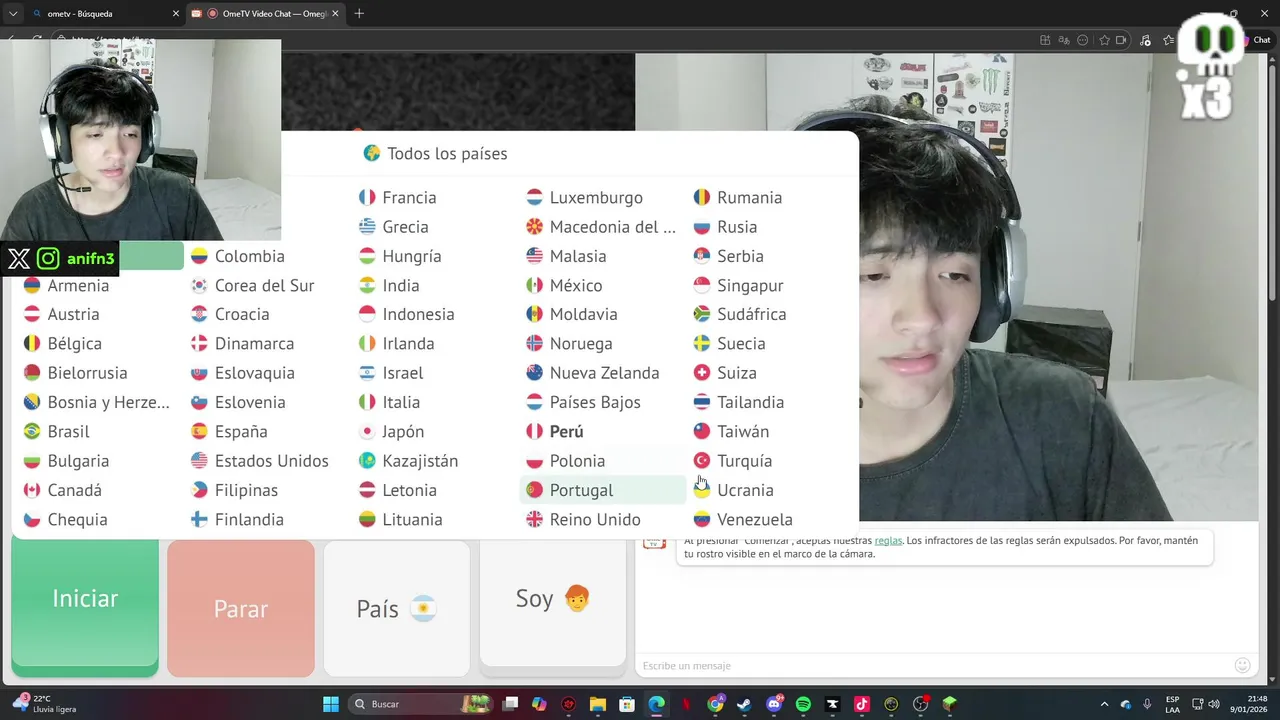The image size is (1280, 720).
Task: Click the taskbar Buscar search box
Action: point(422,704)
